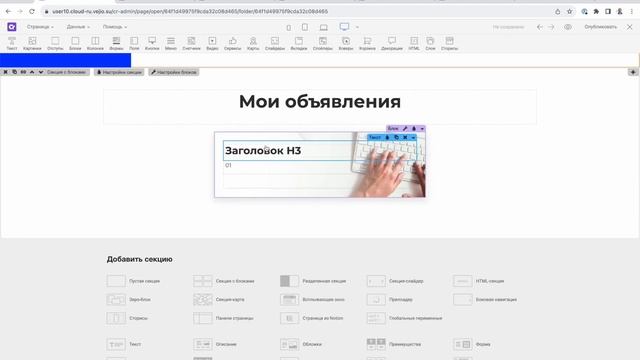Add a Вкладки tabs element
Viewport: 640px width, 360px height.
(299, 43)
